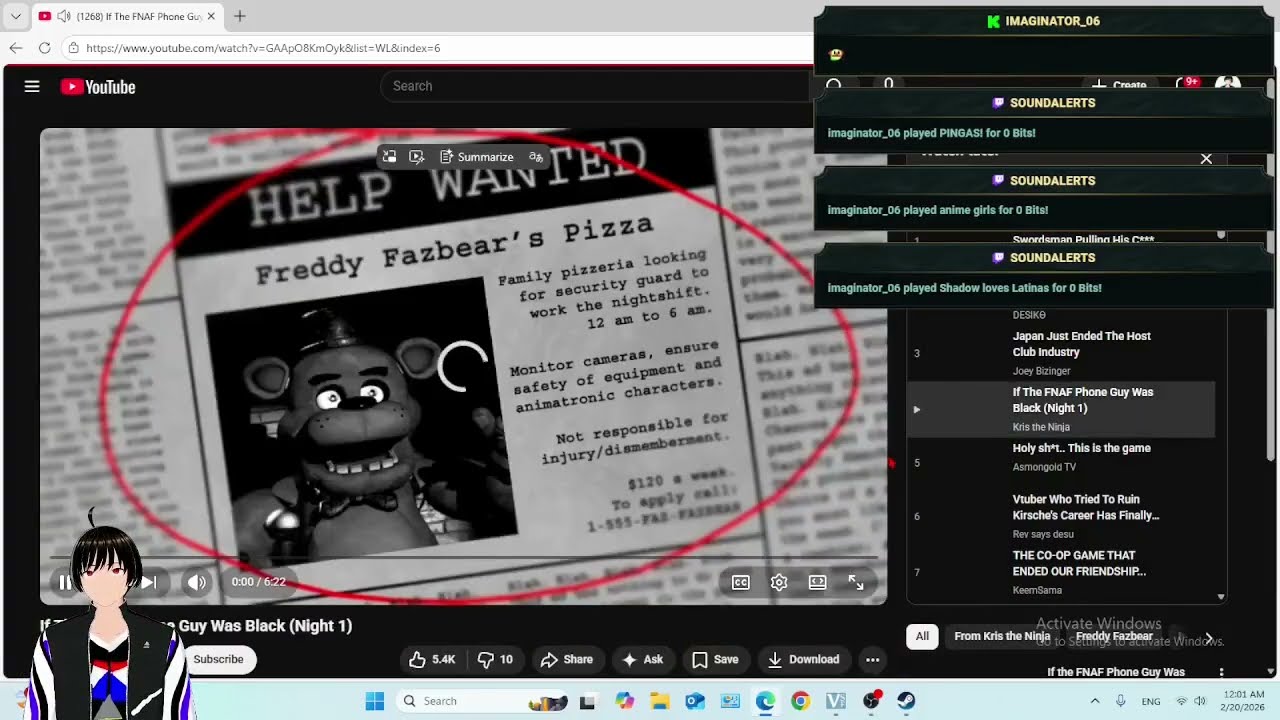Viewport: 1280px width, 720px height.
Task: Launch Copilot from the taskbar
Action: click(x=625, y=701)
